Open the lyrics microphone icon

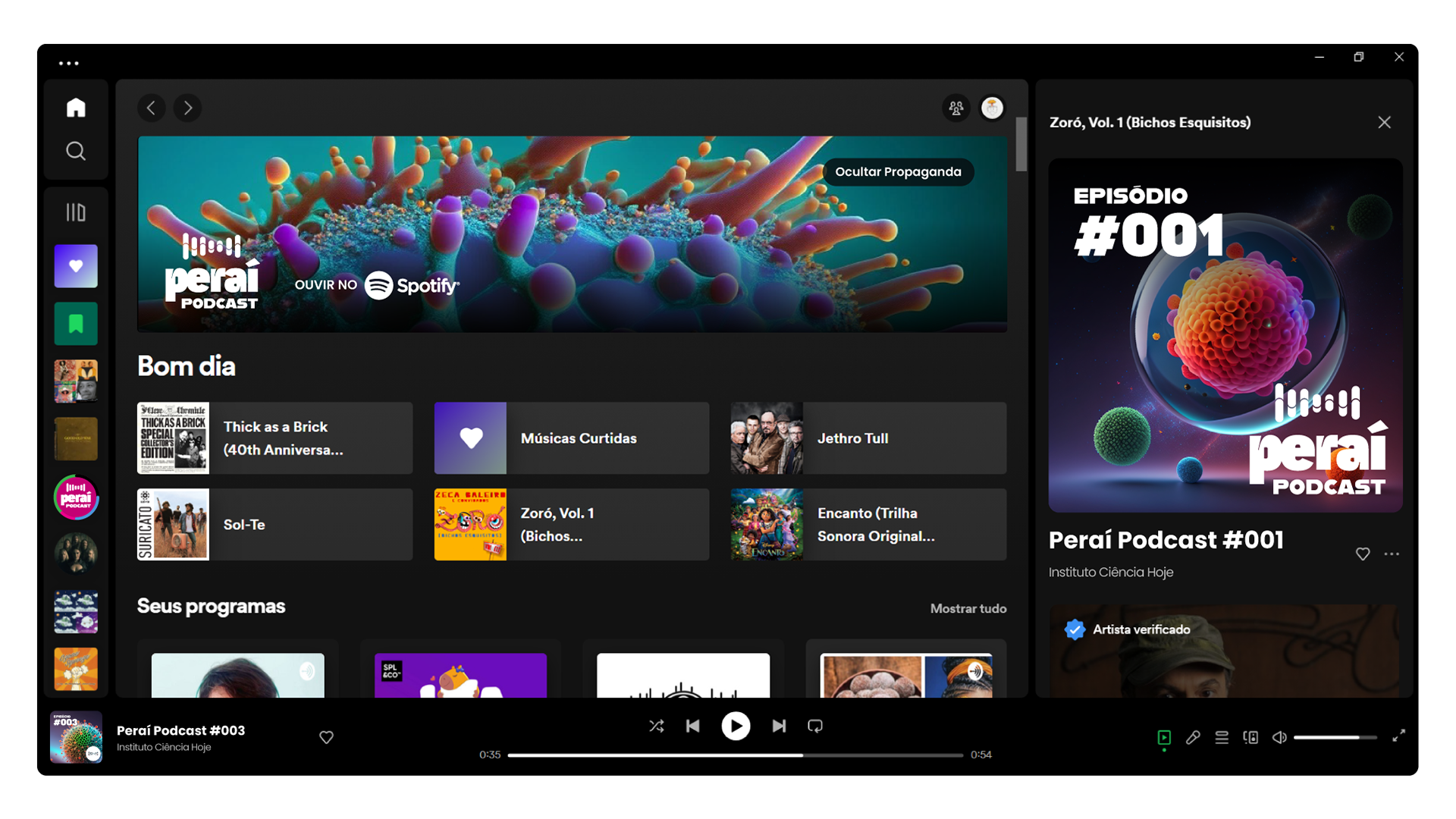tap(1193, 737)
